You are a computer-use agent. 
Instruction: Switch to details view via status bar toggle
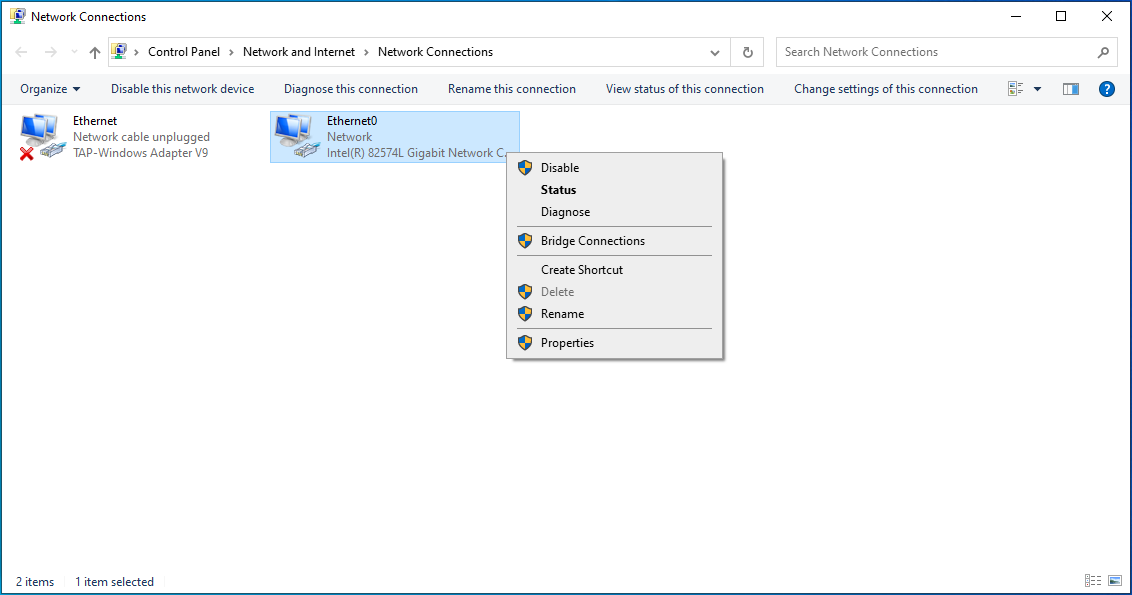(x=1092, y=580)
